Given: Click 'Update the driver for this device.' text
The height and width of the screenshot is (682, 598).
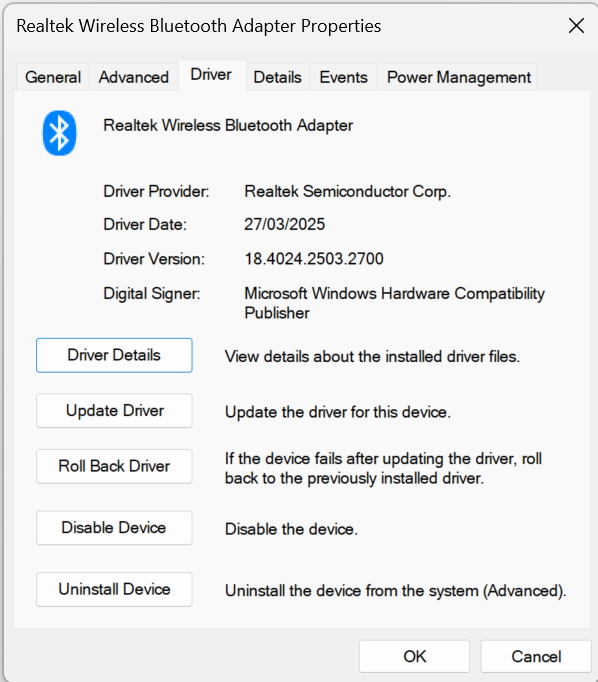Looking at the screenshot, I should [337, 412].
